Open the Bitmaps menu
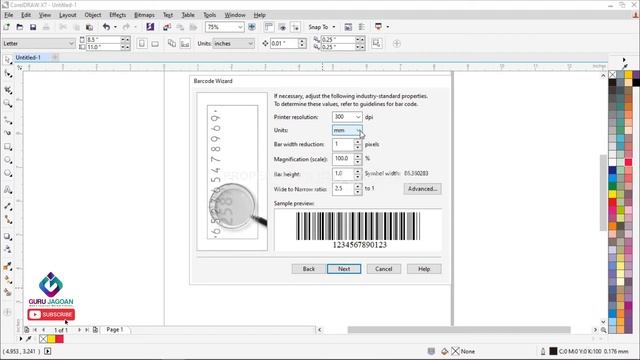Viewport: 640px width, 360px height. (x=144, y=15)
